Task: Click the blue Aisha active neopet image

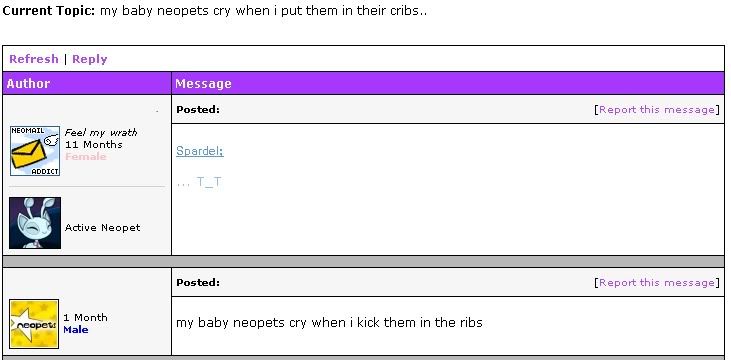Action: click(35, 222)
